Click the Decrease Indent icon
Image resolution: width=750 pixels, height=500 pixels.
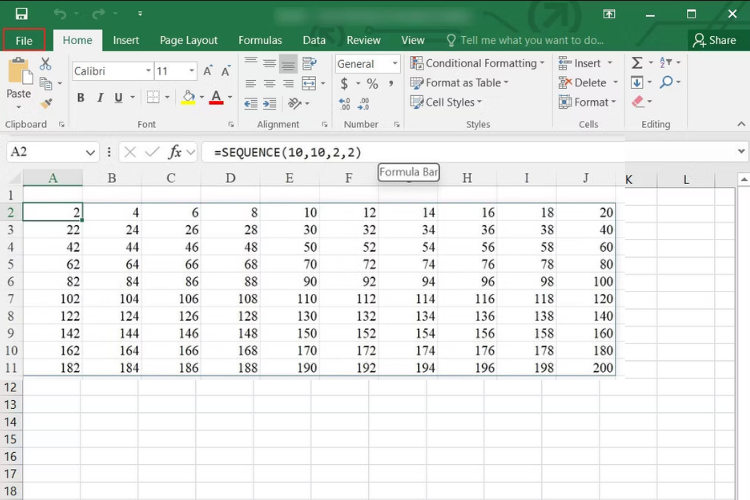pyautogui.click(x=251, y=103)
